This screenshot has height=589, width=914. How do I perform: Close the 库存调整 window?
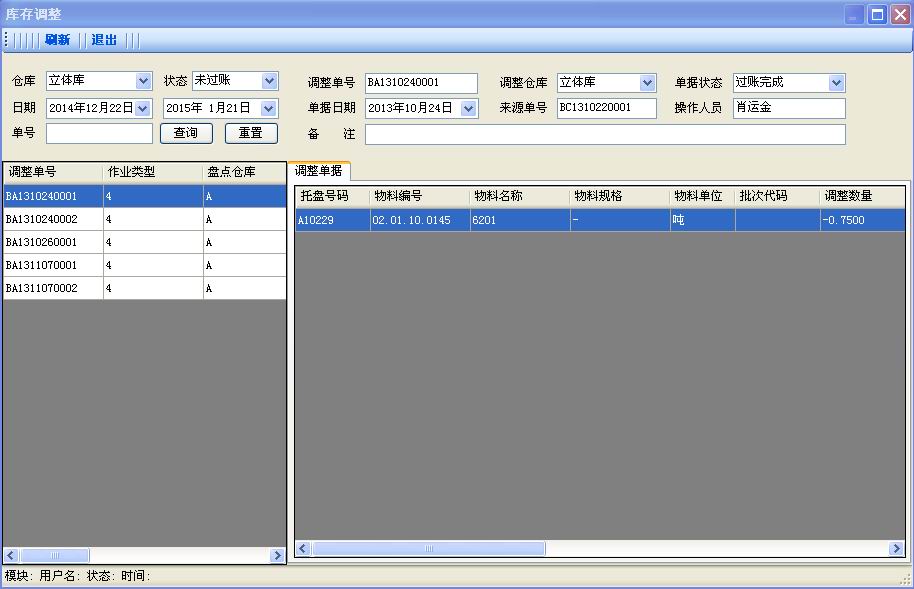coord(900,15)
